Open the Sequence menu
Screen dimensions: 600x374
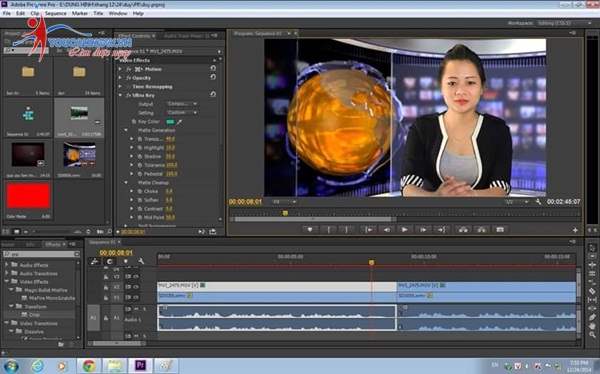[x=56, y=13]
